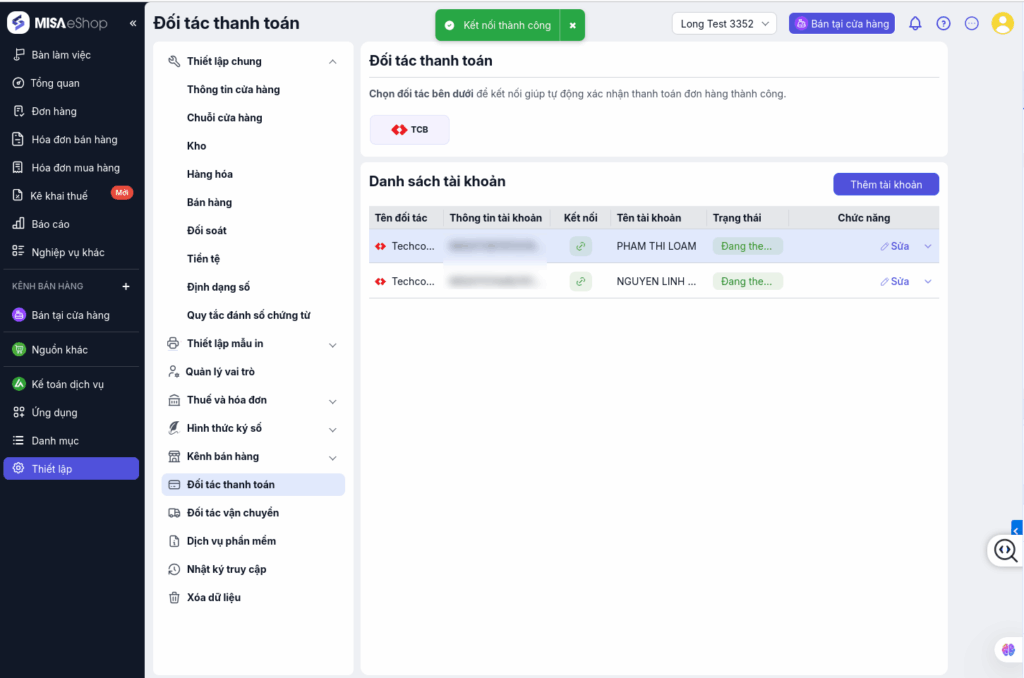Open the chat bubble icon in header
Viewport: 1024px width, 678px height.
[971, 24]
